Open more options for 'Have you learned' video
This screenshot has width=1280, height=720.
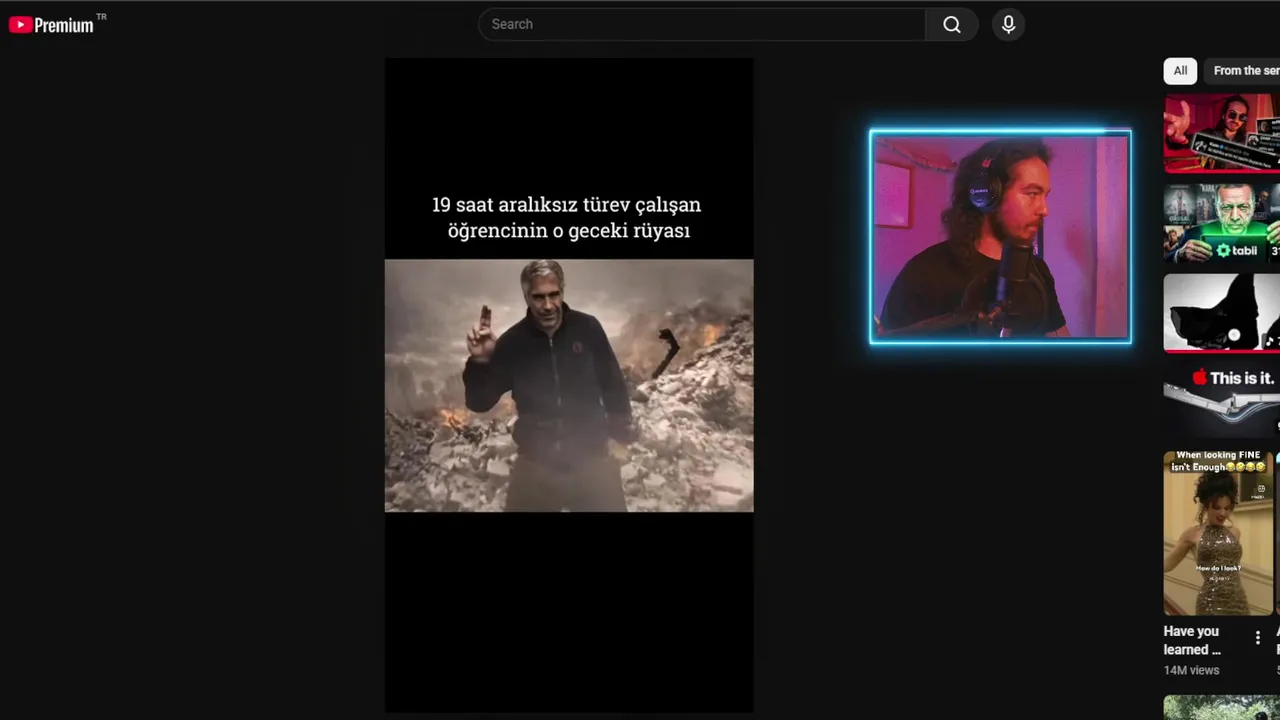[x=1258, y=637]
